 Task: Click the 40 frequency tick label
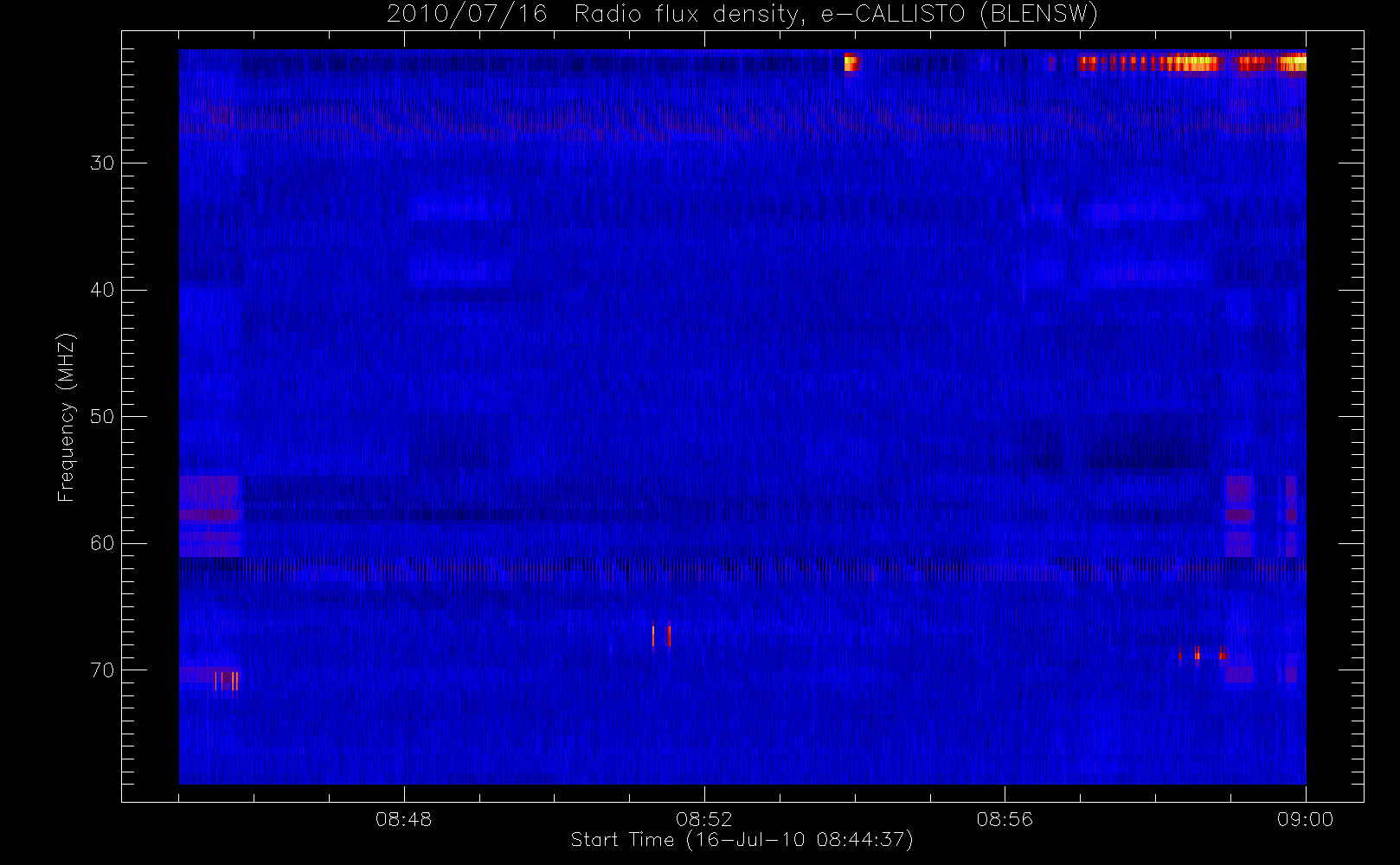pos(102,290)
